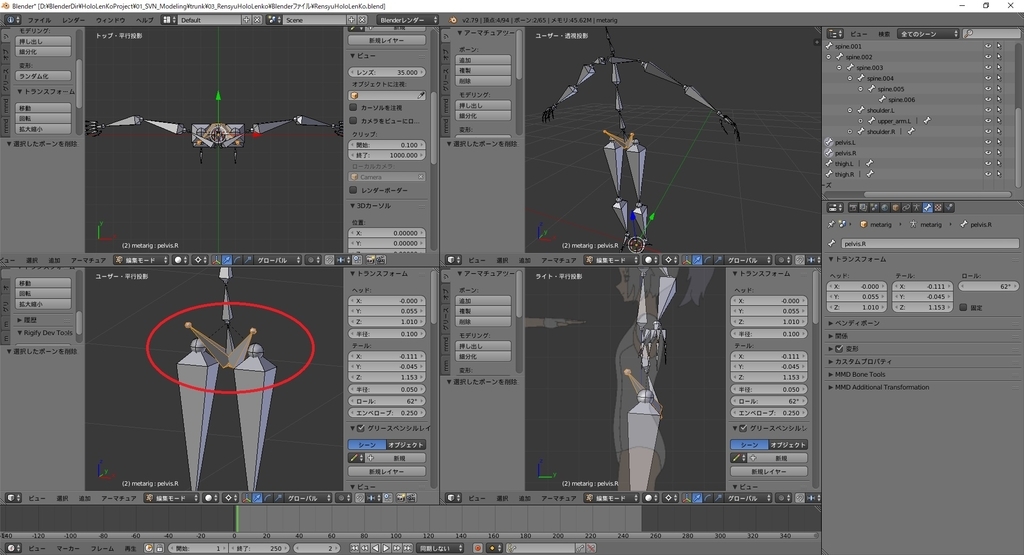The width and height of the screenshot is (1024, 555).
Task: Click the eyedropper next to object focus field
Action: (x=421, y=95)
